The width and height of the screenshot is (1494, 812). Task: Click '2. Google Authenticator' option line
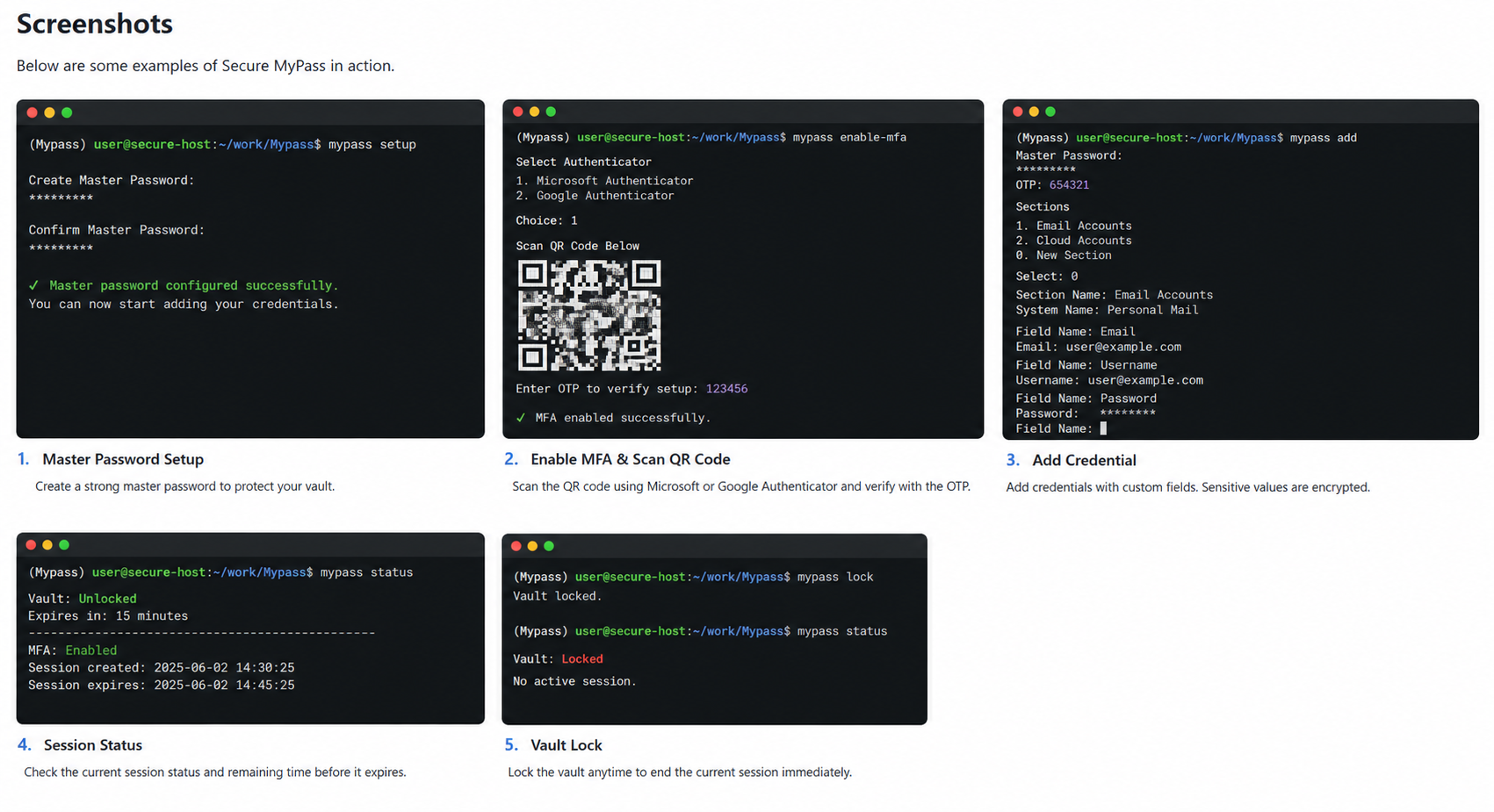tap(595, 196)
